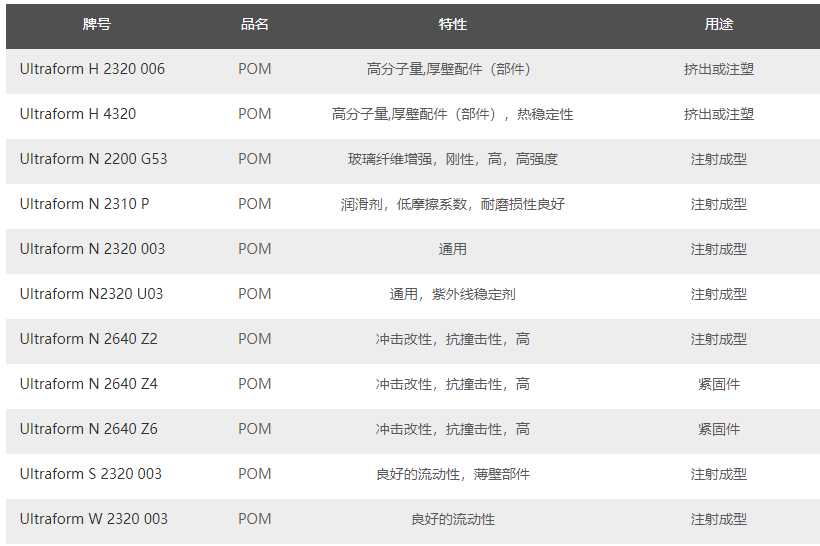Click Ultraform N 2640 Z2 grade name
This screenshot has width=820, height=546.
(89, 339)
